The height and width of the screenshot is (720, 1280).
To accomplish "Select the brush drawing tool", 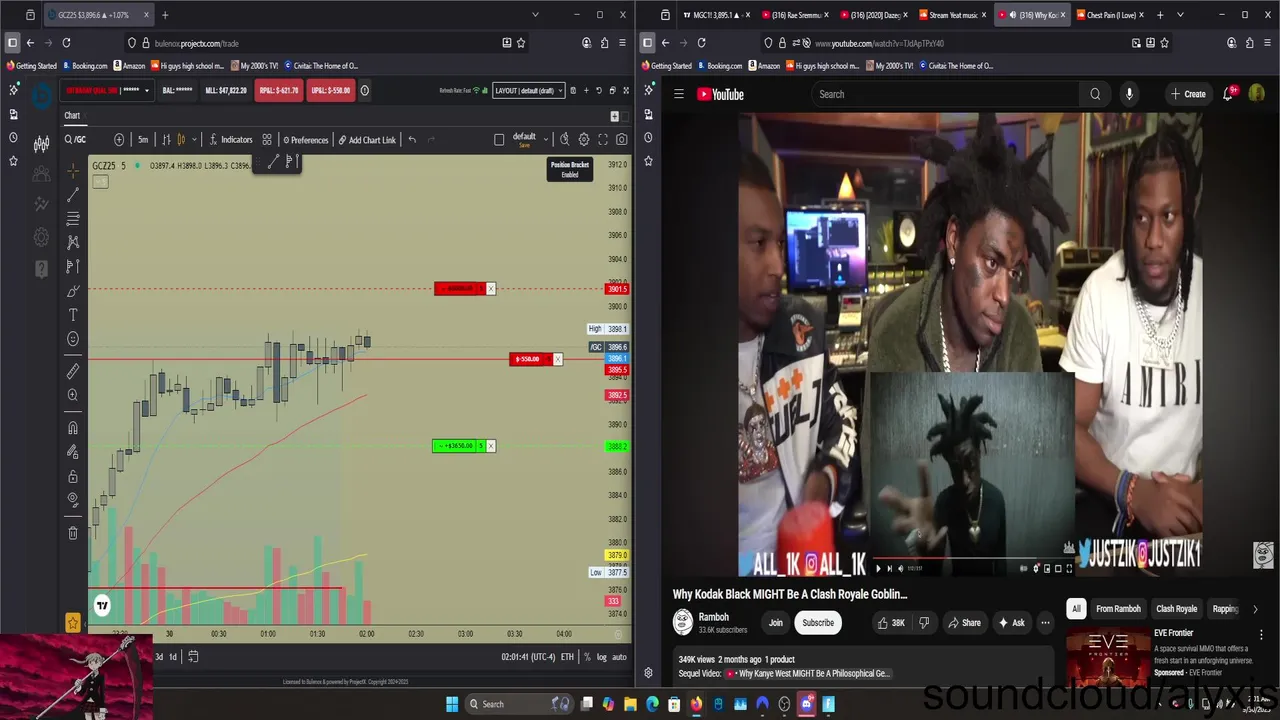I will pyautogui.click(x=73, y=291).
